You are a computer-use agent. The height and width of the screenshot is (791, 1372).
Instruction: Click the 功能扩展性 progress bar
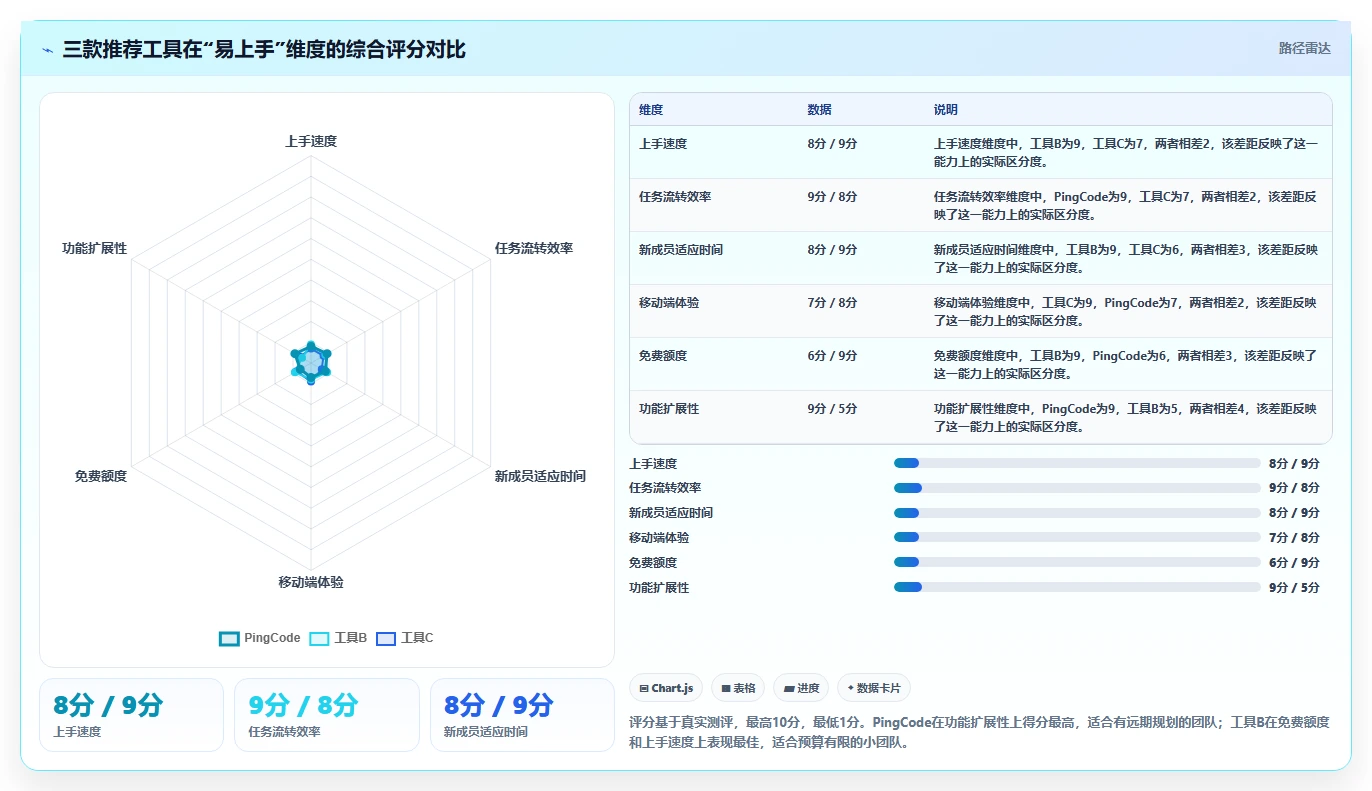click(1077, 587)
